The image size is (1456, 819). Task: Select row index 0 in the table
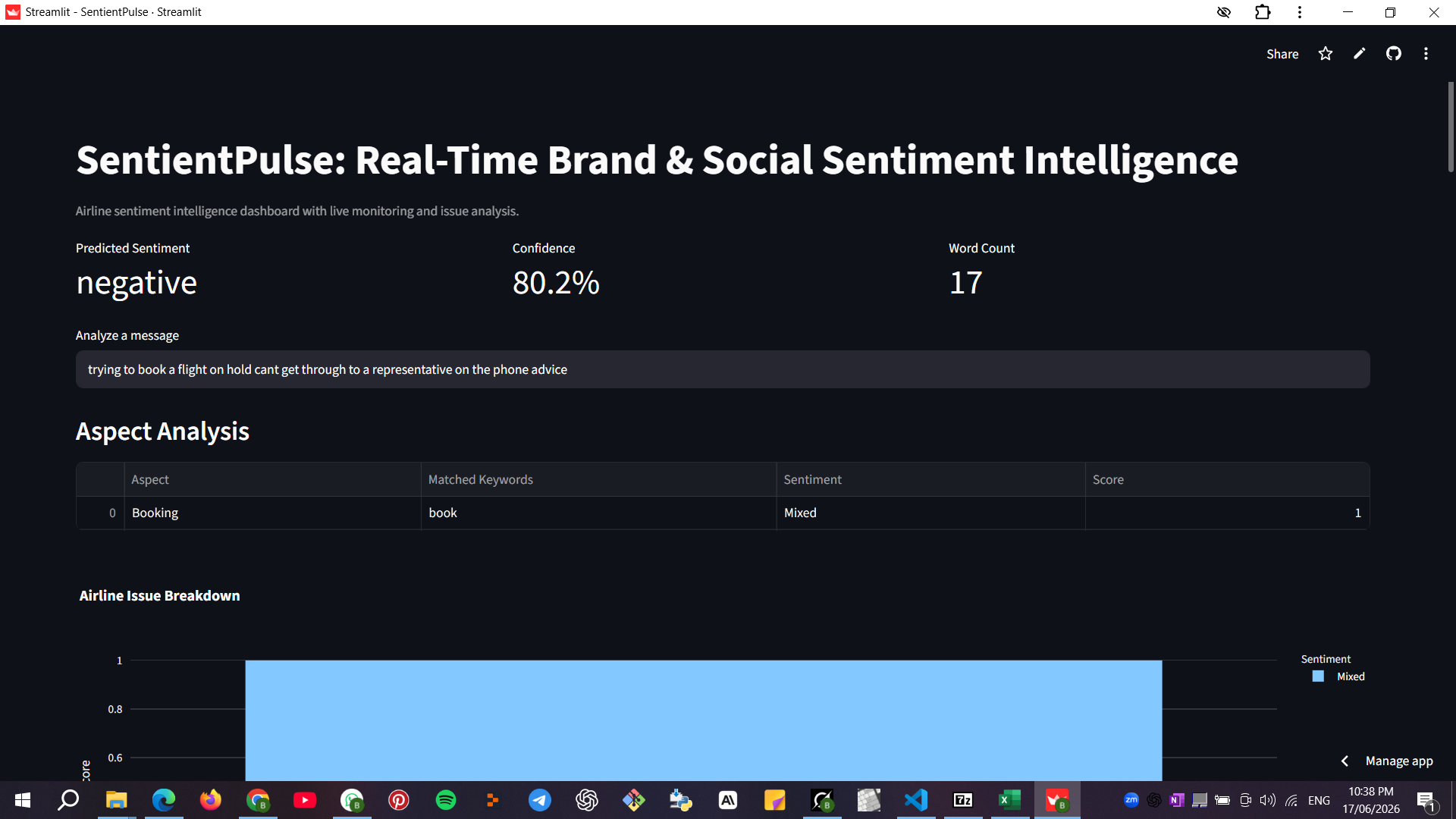[100, 513]
